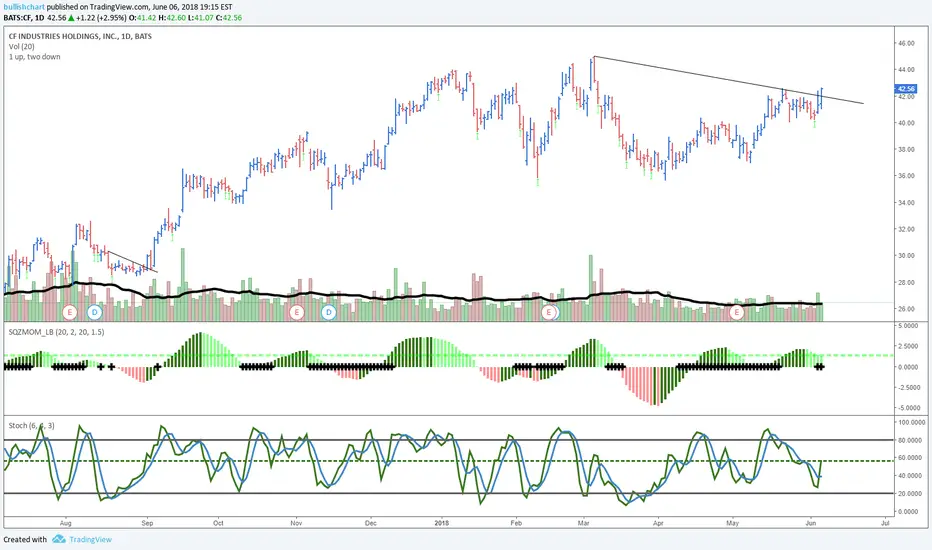Select the February E earnings marker

click(x=549, y=312)
